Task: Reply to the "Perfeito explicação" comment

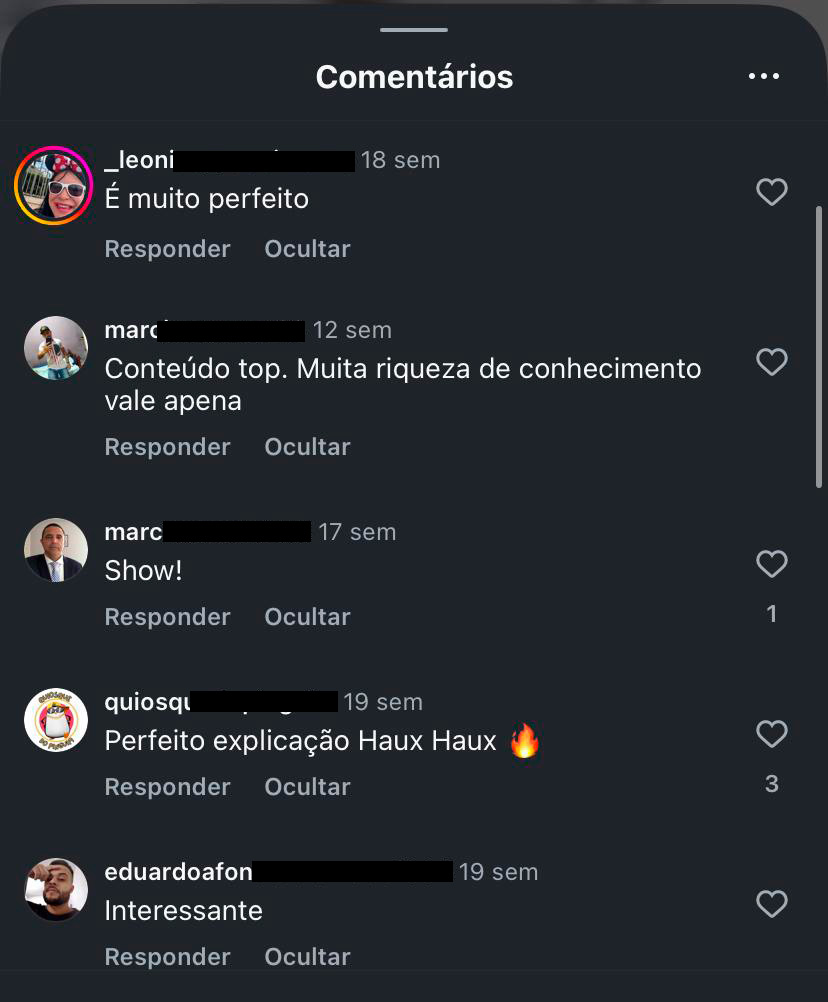Action: [167, 787]
